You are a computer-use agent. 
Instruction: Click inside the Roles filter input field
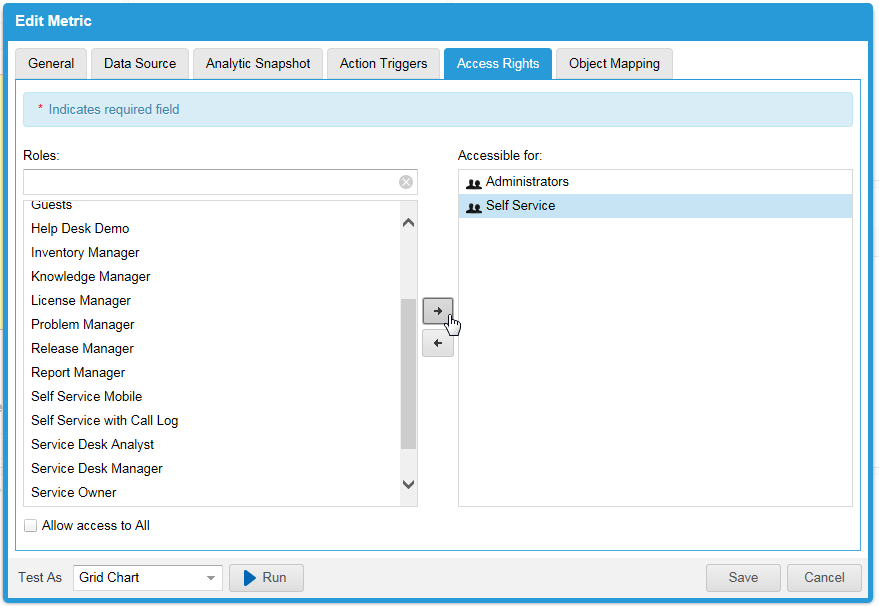200,181
